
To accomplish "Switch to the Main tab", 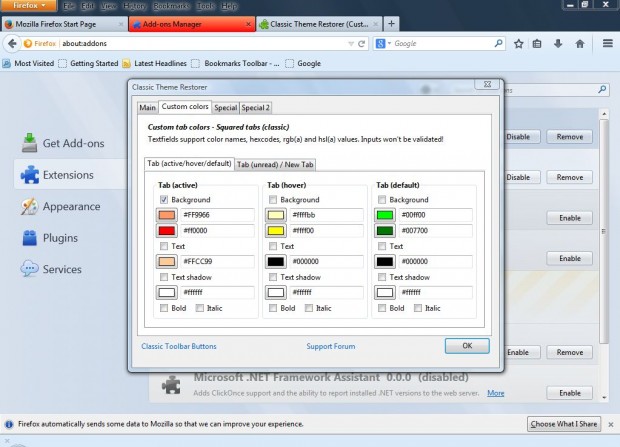I will (x=147, y=108).
